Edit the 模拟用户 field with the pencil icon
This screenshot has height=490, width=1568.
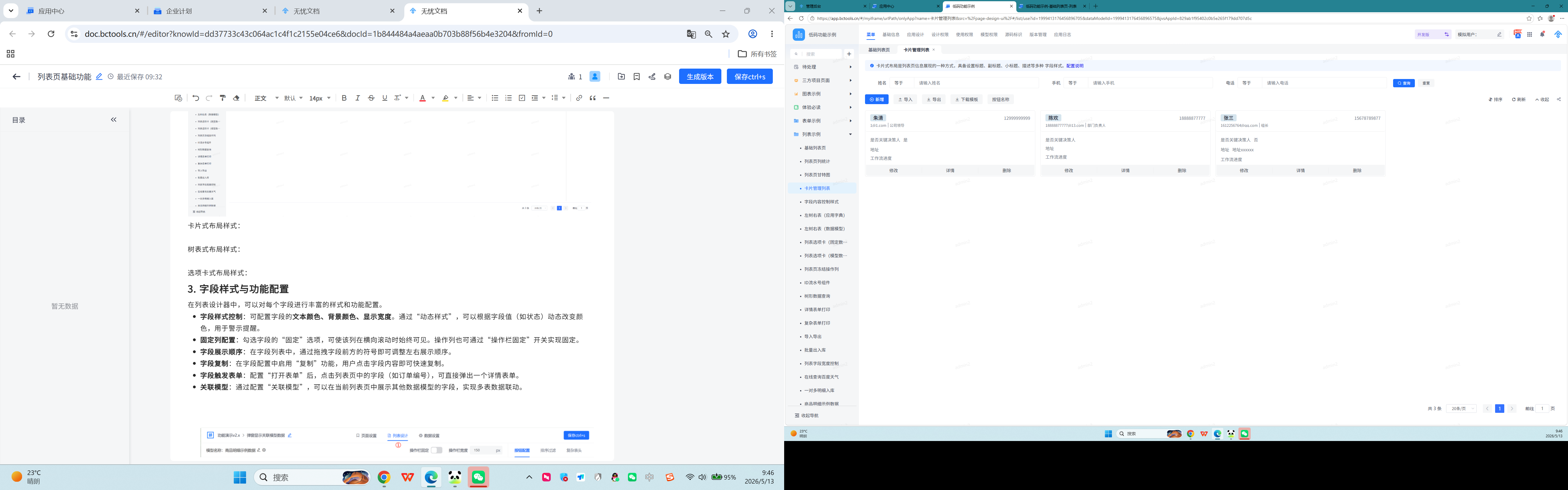coord(1499,35)
